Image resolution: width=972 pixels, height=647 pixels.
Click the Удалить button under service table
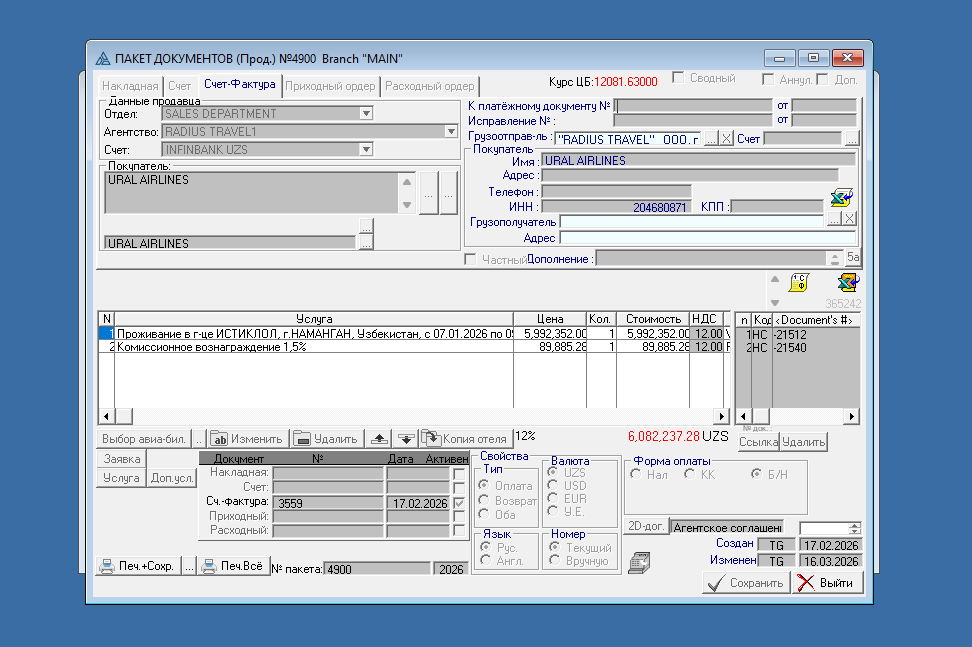point(328,439)
